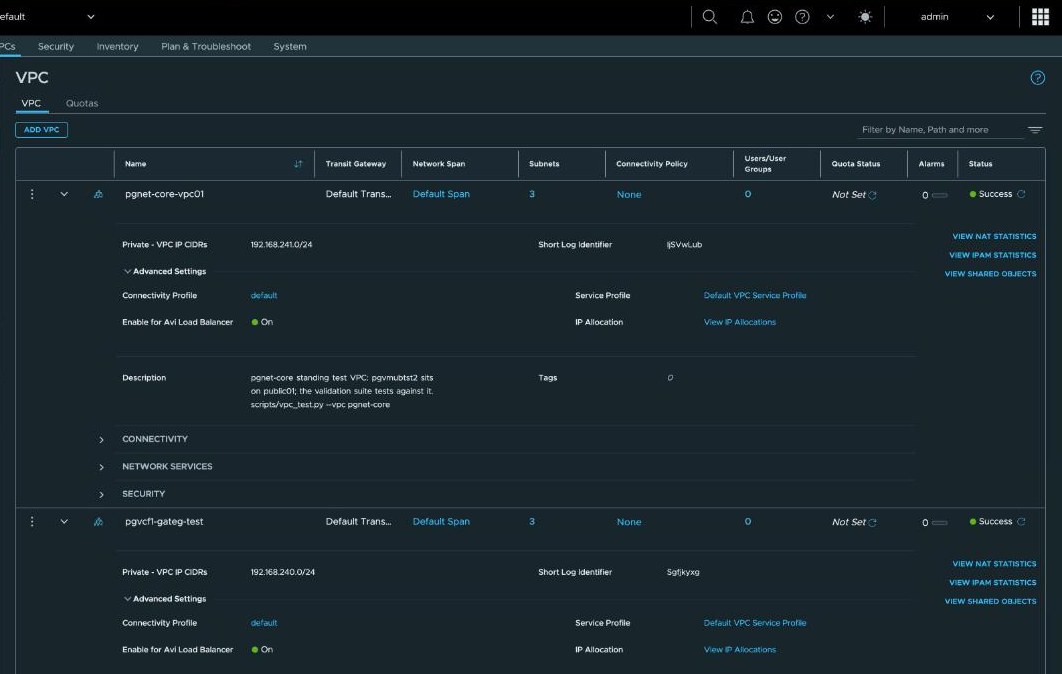This screenshot has height=674, width=1062.
Task: View IP Allocations for pgvcf1-gateg-test
Action: click(740, 650)
